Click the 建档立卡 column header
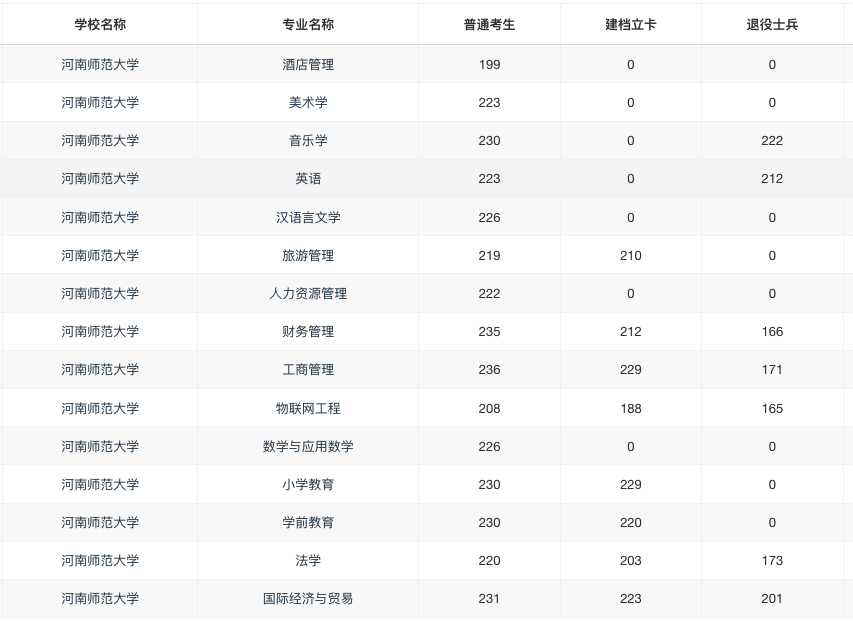Screen dimensions: 853x621 coord(631,24)
